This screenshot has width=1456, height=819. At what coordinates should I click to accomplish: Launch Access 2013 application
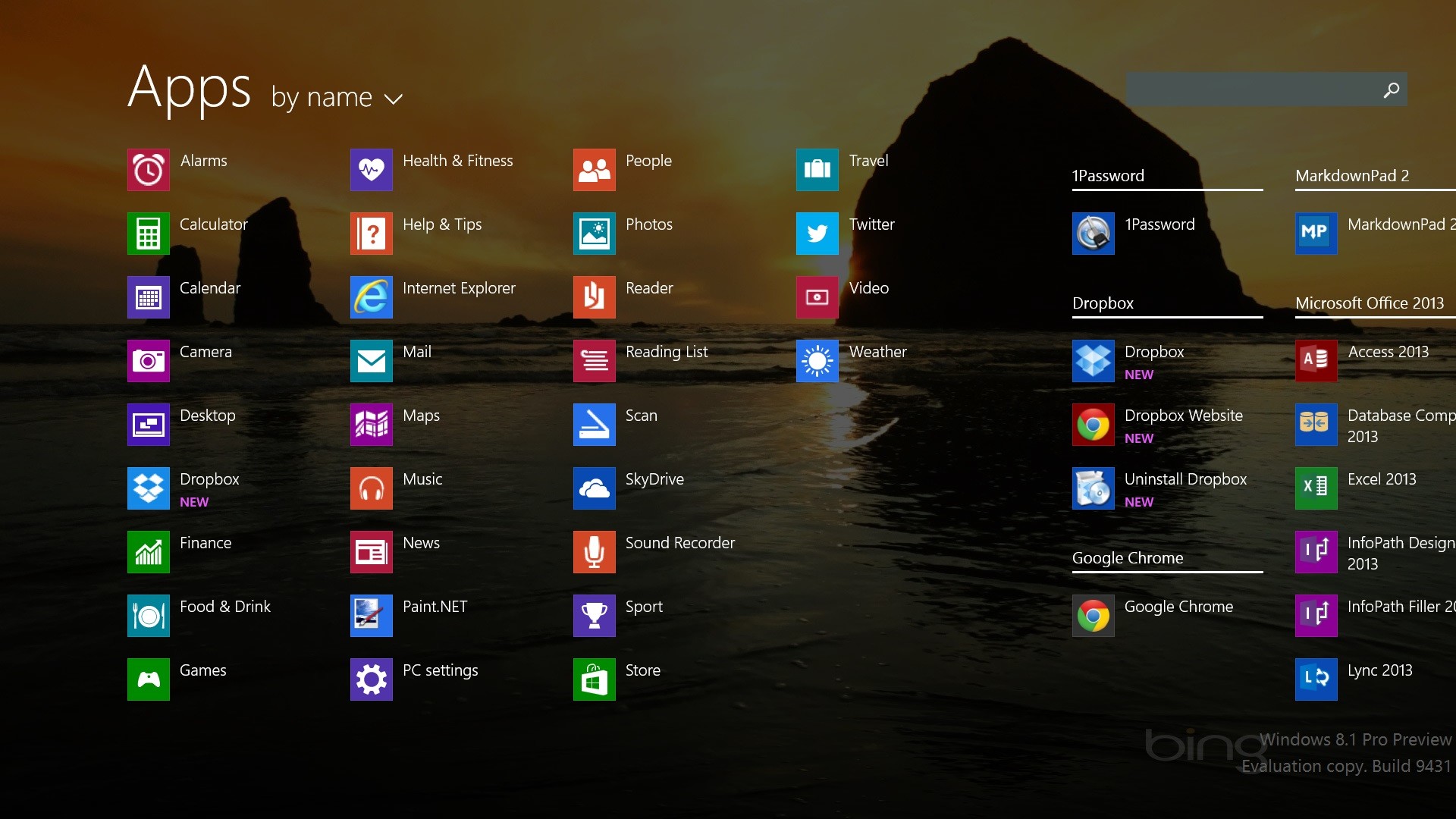1314,359
